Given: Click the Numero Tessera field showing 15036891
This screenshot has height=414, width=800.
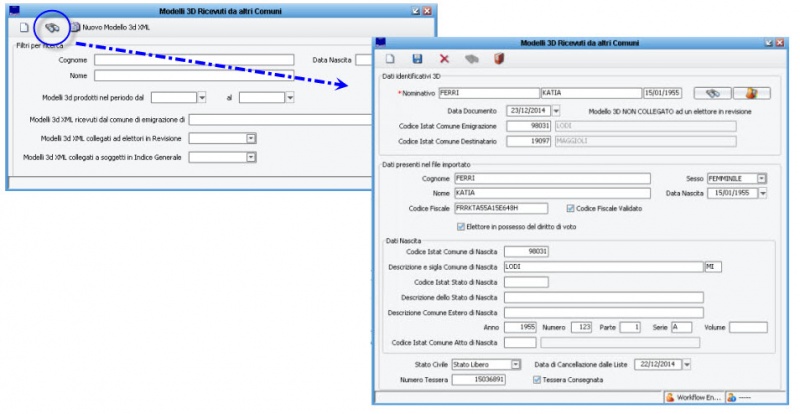Looking at the screenshot, I should coord(479,380).
